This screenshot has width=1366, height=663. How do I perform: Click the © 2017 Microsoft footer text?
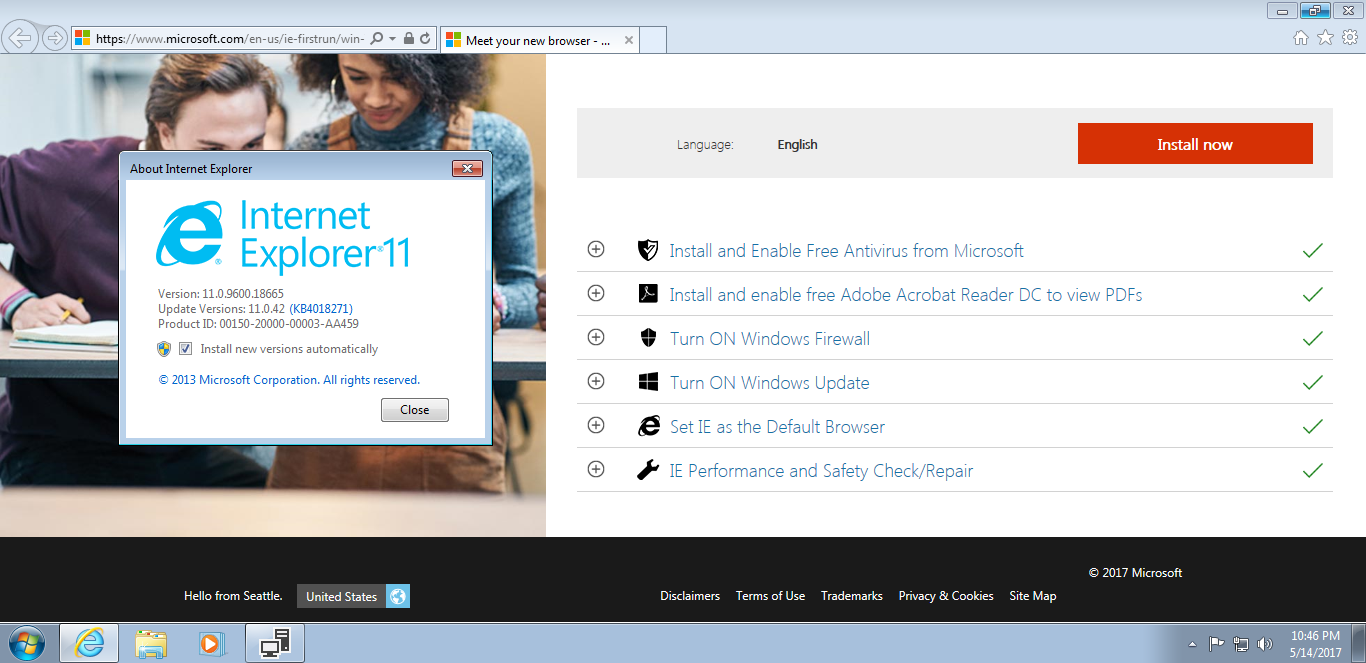(1135, 573)
